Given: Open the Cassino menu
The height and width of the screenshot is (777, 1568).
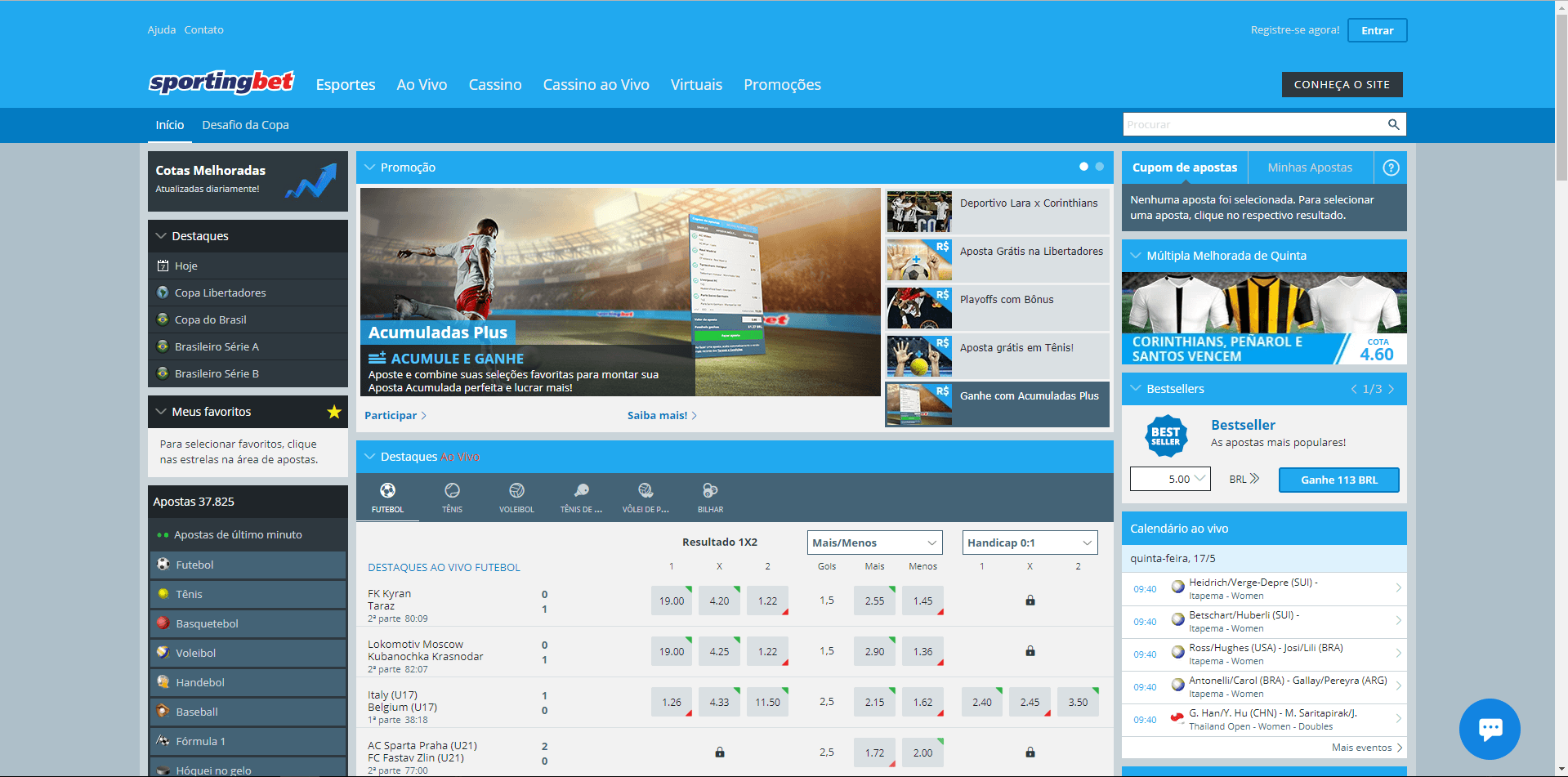Looking at the screenshot, I should click(495, 84).
